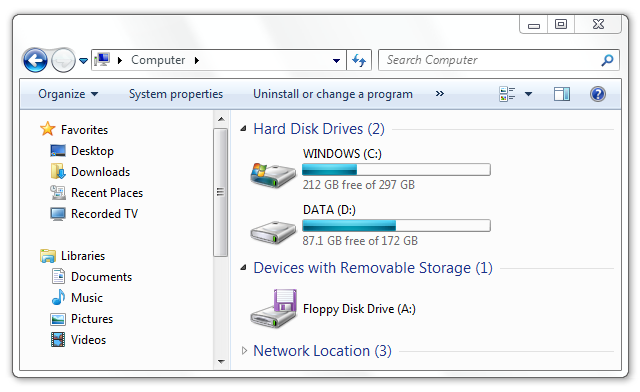Expand the arrow after Computer breadcrumb
This screenshot has width=640, height=392.
pos(197,60)
